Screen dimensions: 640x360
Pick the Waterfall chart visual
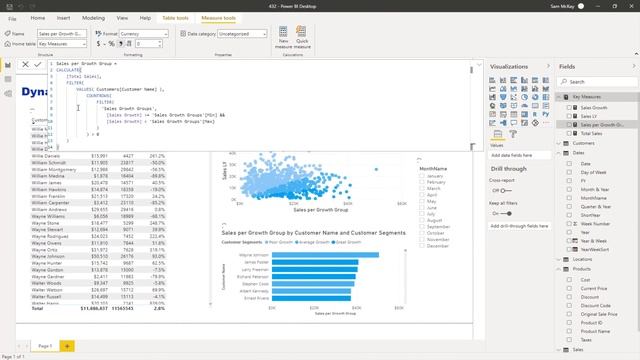[x=492, y=97]
